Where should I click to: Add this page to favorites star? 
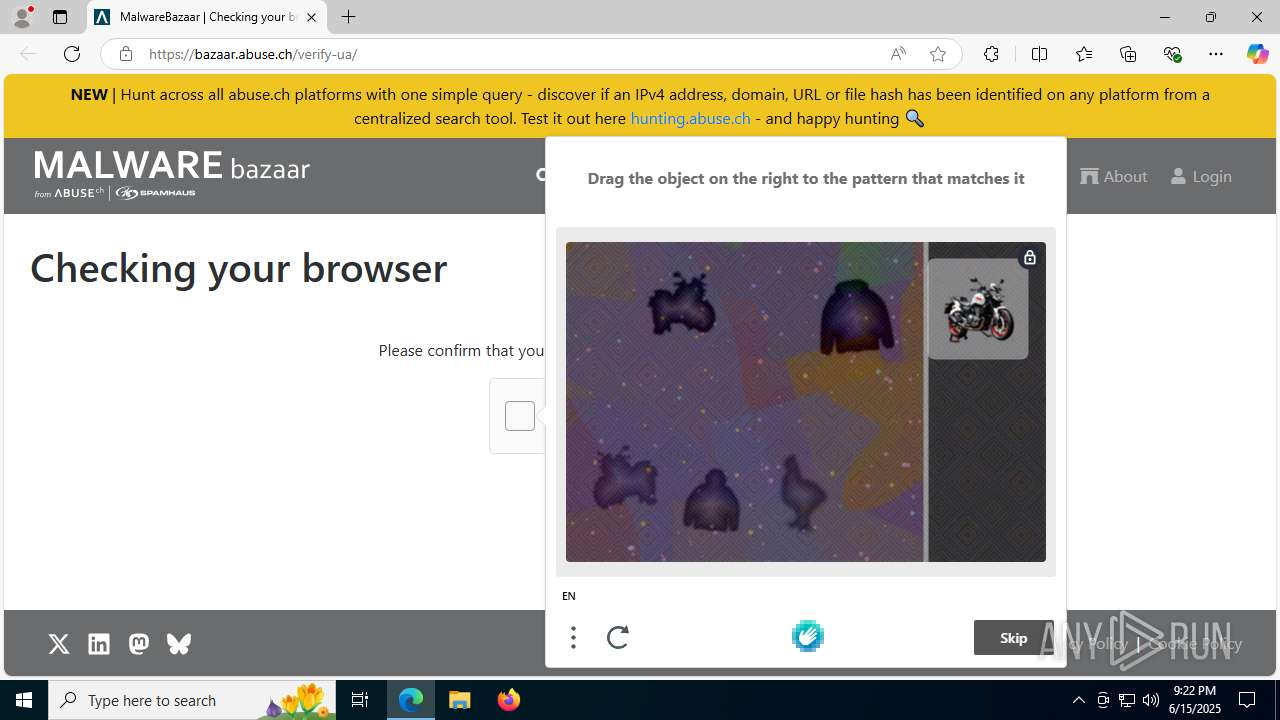coord(938,54)
